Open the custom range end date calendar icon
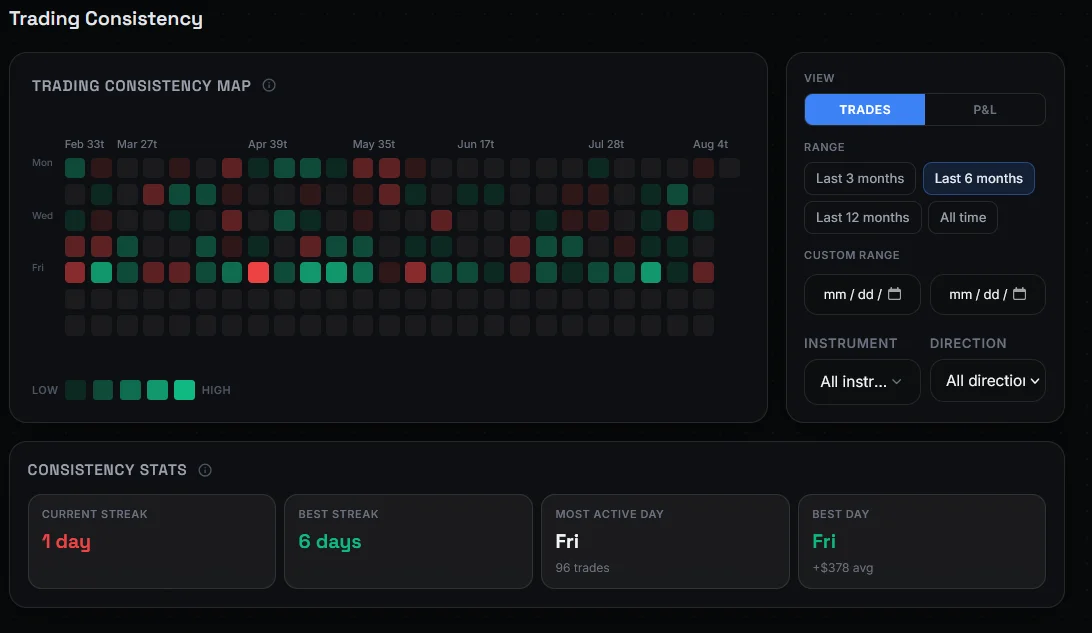The height and width of the screenshot is (633, 1092). (x=1019, y=294)
